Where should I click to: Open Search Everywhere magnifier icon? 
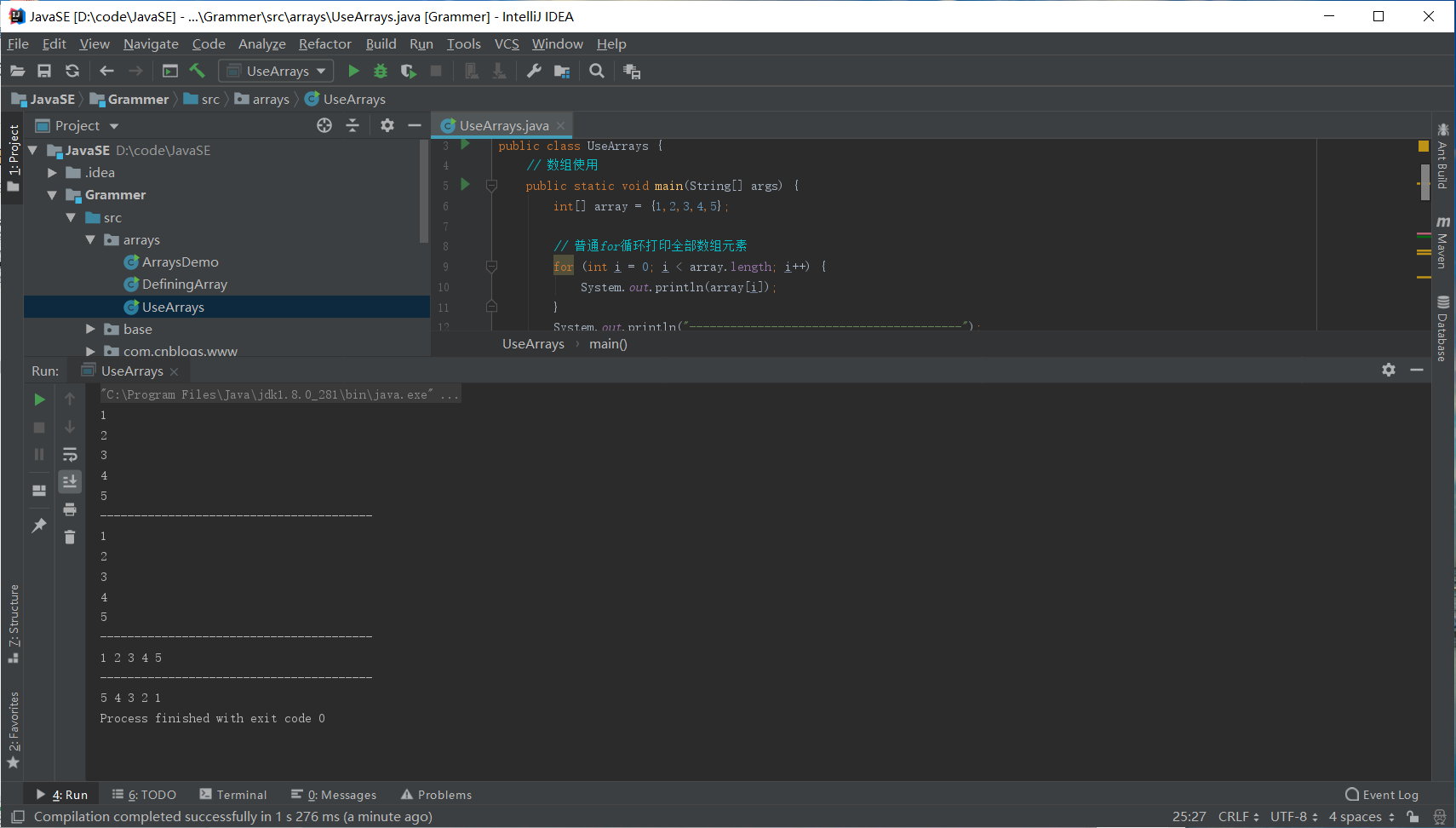point(597,72)
